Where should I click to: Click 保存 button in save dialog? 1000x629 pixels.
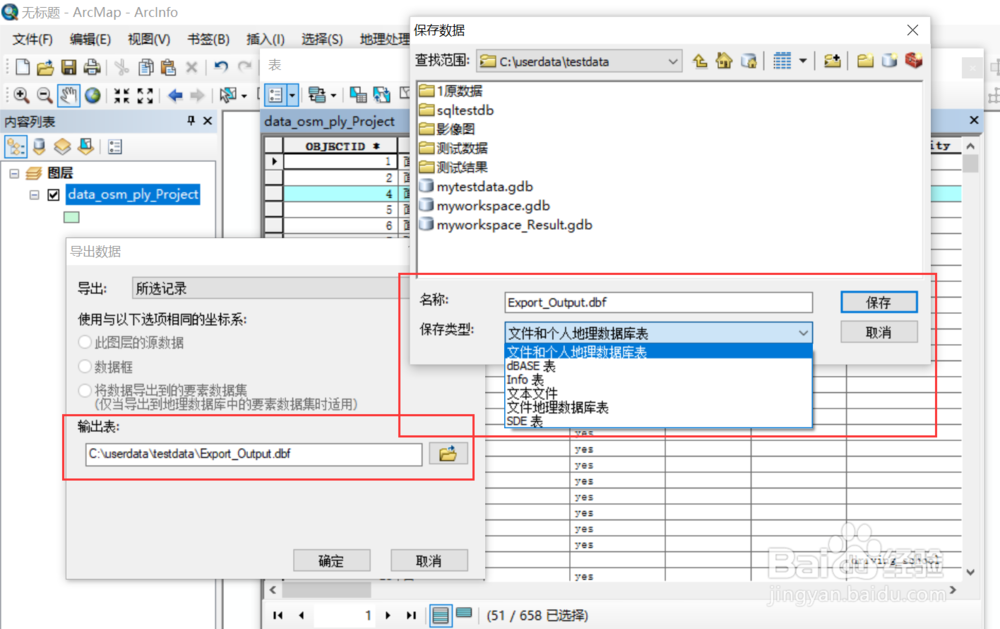coord(879,302)
